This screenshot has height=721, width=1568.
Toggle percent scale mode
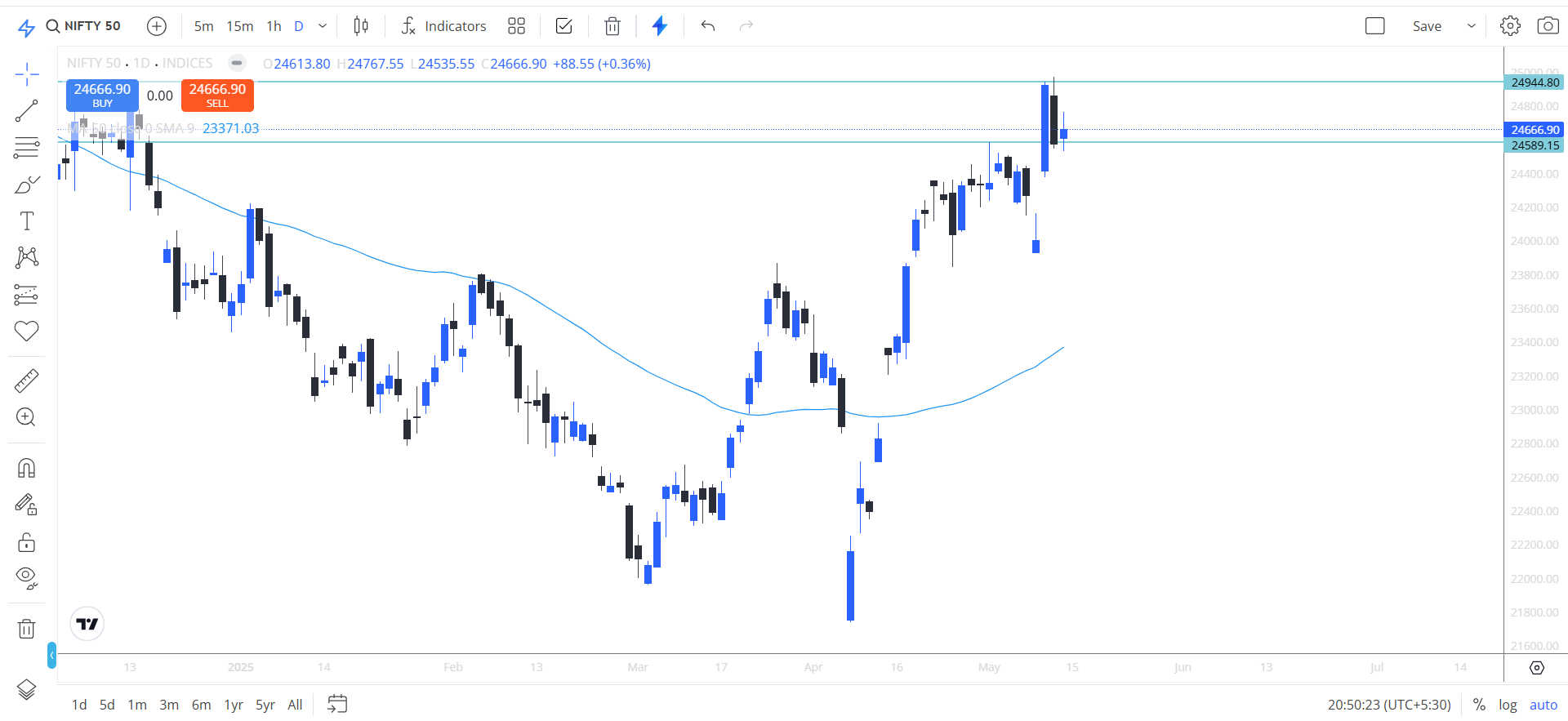(x=1479, y=705)
